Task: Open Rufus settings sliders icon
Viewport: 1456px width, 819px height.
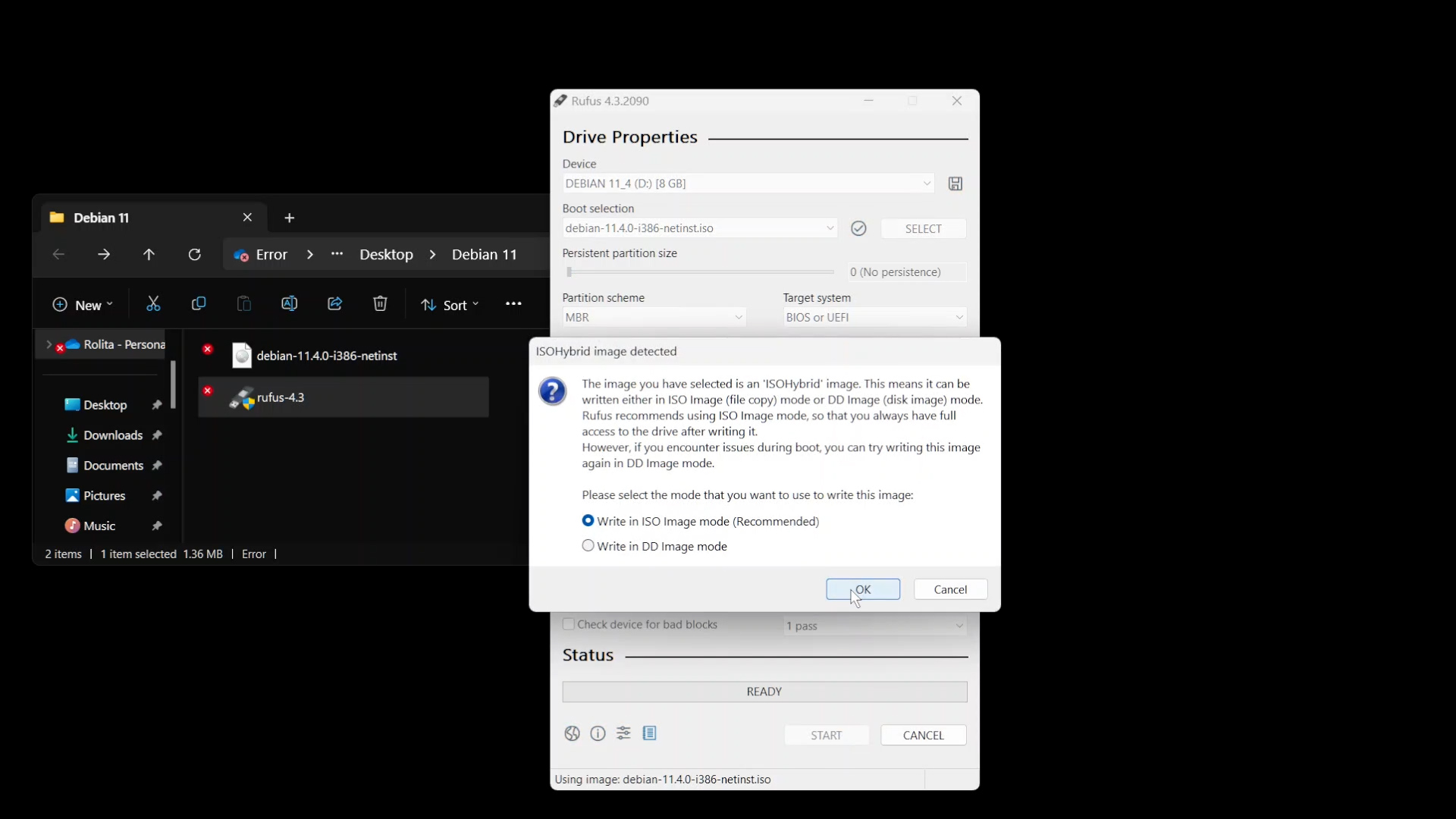Action: coord(623,733)
